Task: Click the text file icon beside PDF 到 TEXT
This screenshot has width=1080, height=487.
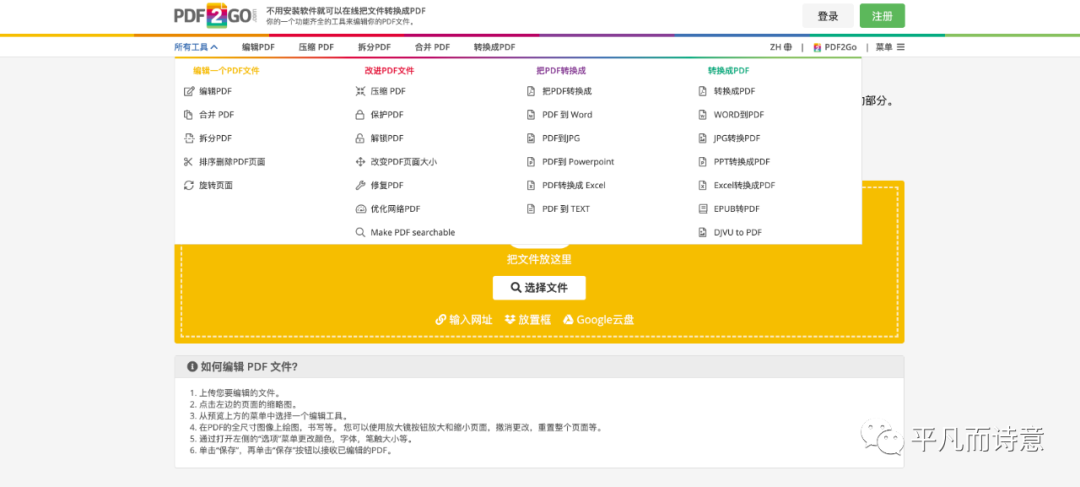Action: (x=531, y=209)
